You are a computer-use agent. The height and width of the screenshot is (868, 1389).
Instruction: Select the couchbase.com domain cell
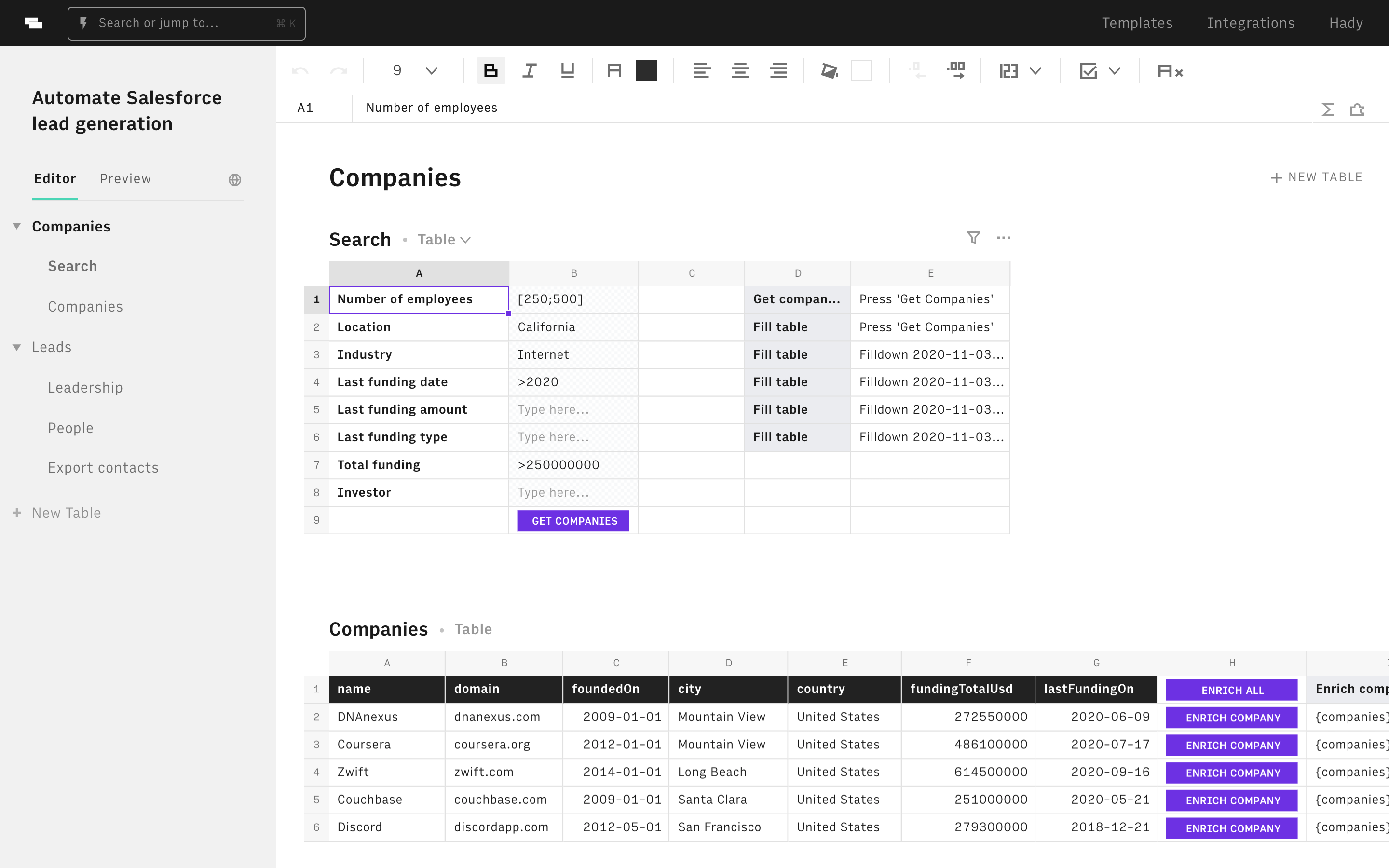point(504,800)
